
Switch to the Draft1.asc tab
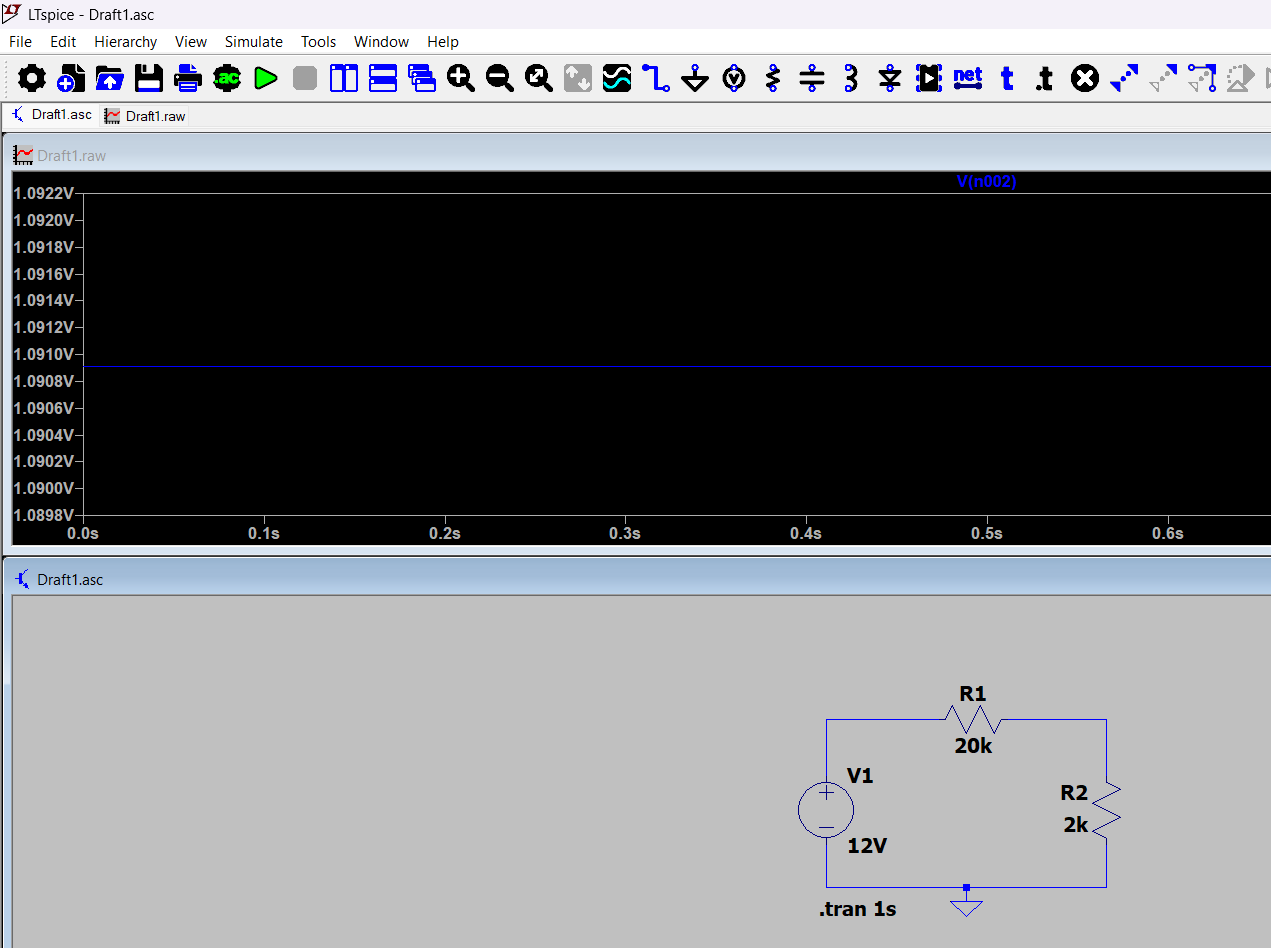[x=51, y=115]
